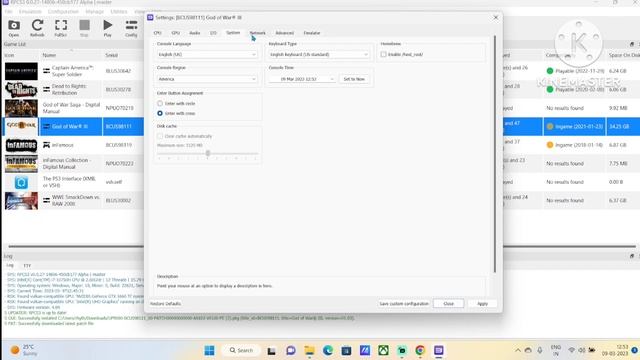Open the Chat app on the taskbar
Screen dimensions: 640x360
click(x=291, y=351)
